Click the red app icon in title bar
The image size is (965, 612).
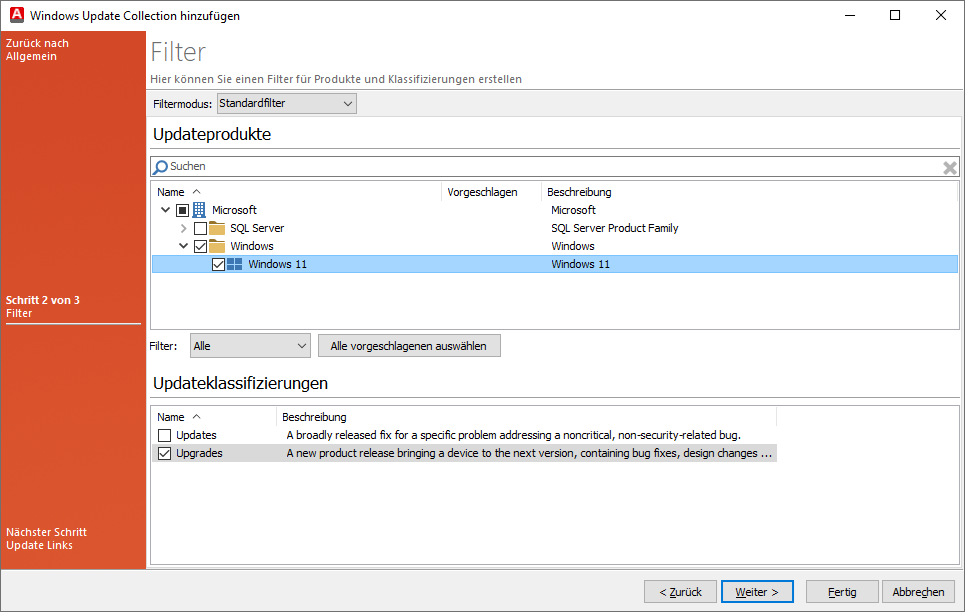point(17,15)
